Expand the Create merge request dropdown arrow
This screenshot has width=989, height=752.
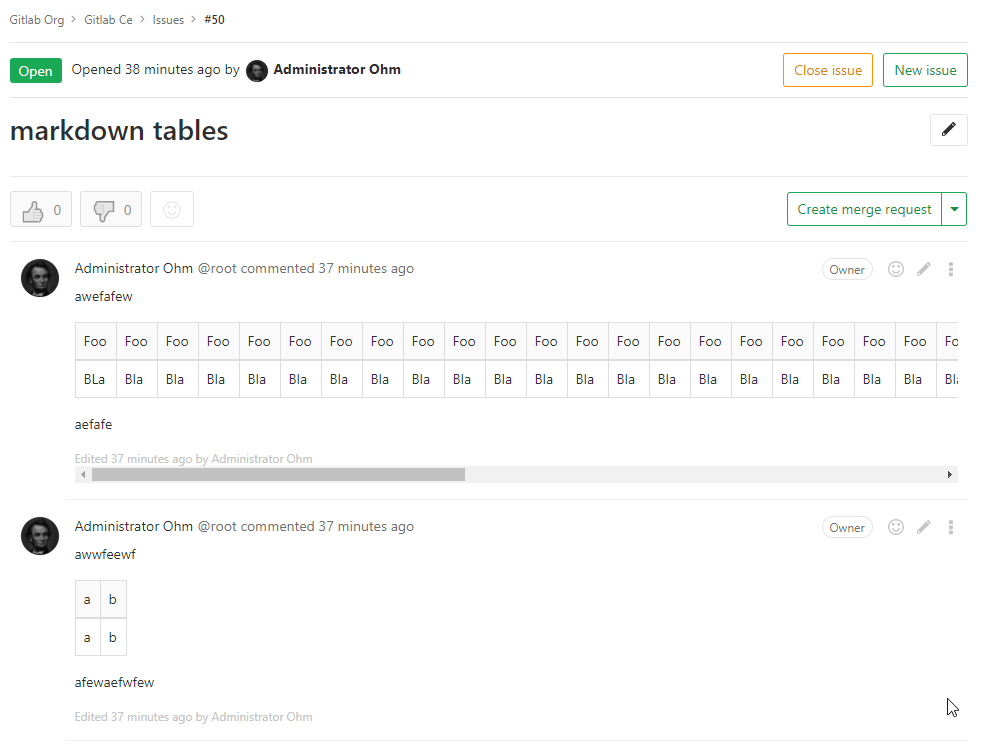[955, 209]
